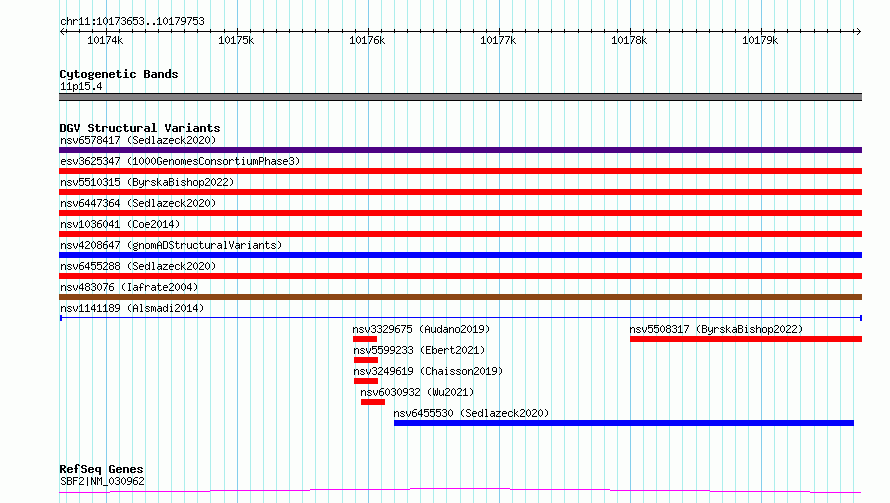This screenshot has height=503, width=890.
Task: Click the 10174k ruler tick label
Action: [105, 40]
